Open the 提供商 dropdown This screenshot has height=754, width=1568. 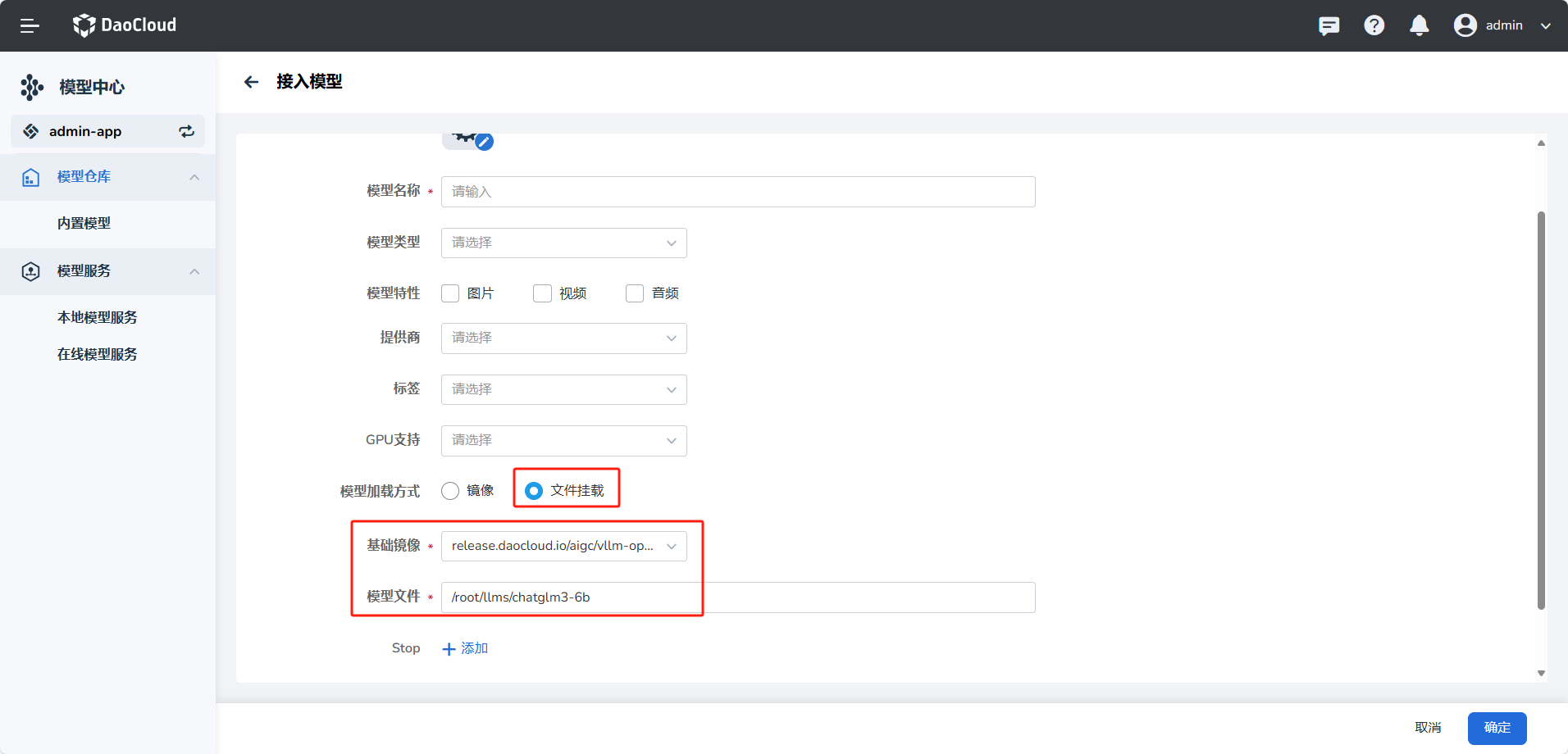(564, 338)
